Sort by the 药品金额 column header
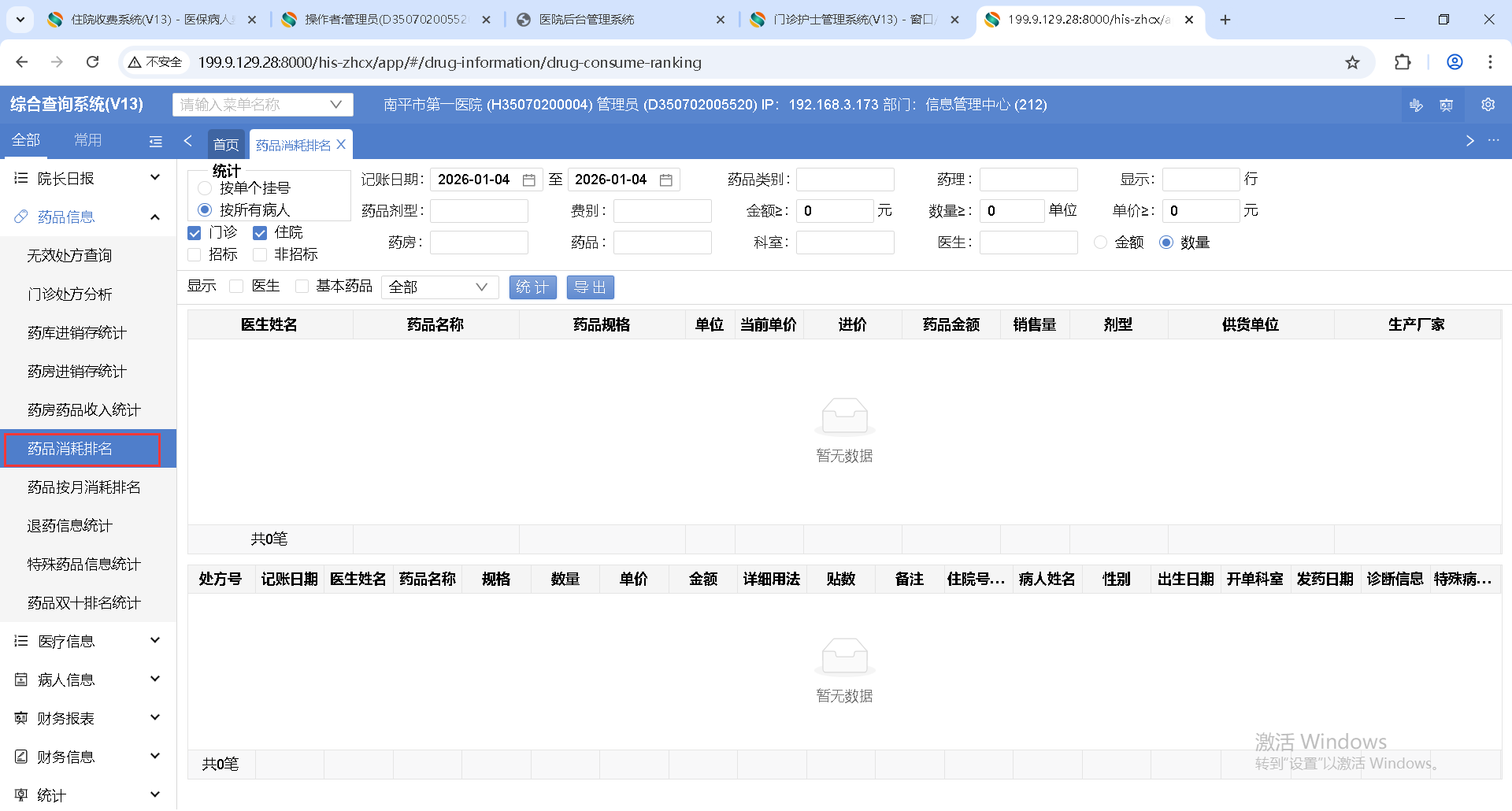The height and width of the screenshot is (811, 1512). click(x=951, y=325)
